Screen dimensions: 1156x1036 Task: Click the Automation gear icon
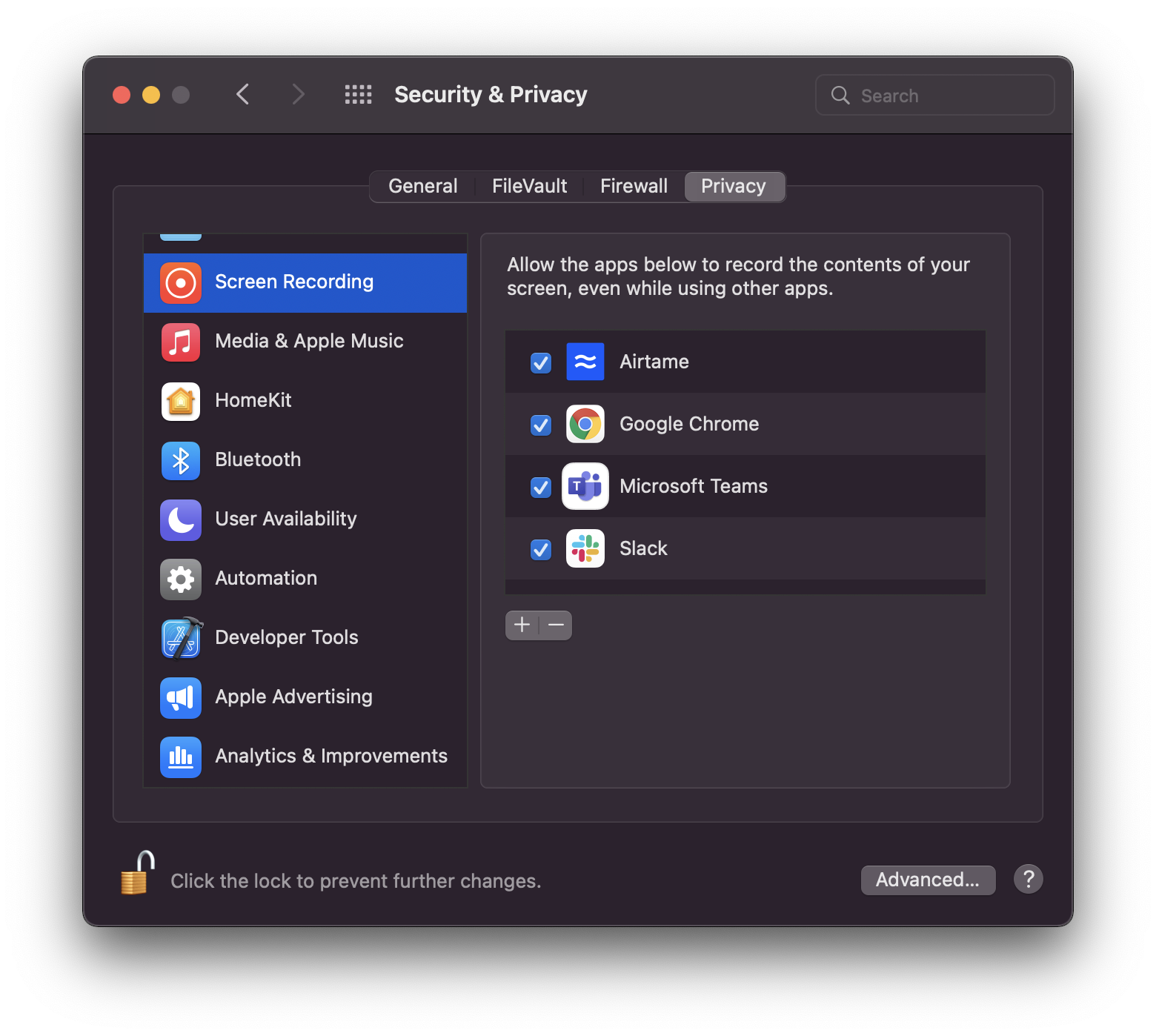(x=181, y=579)
